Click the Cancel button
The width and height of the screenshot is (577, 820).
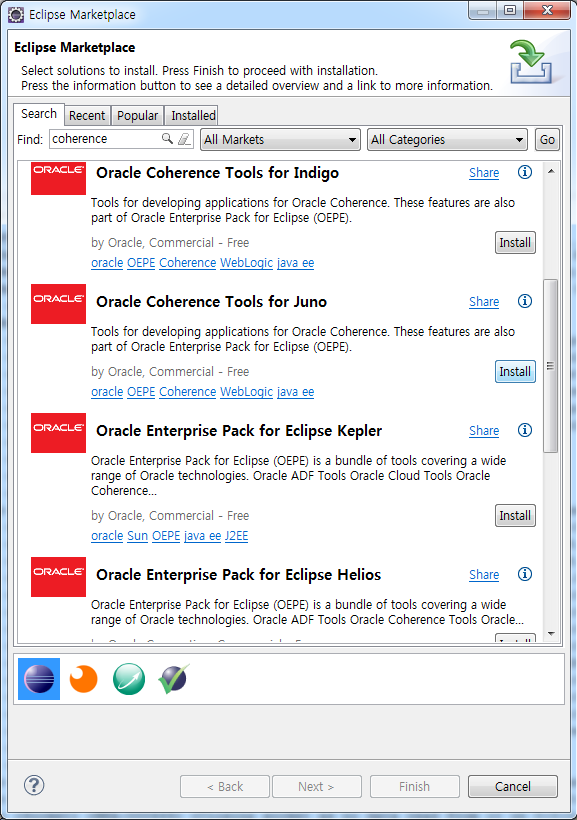click(513, 787)
